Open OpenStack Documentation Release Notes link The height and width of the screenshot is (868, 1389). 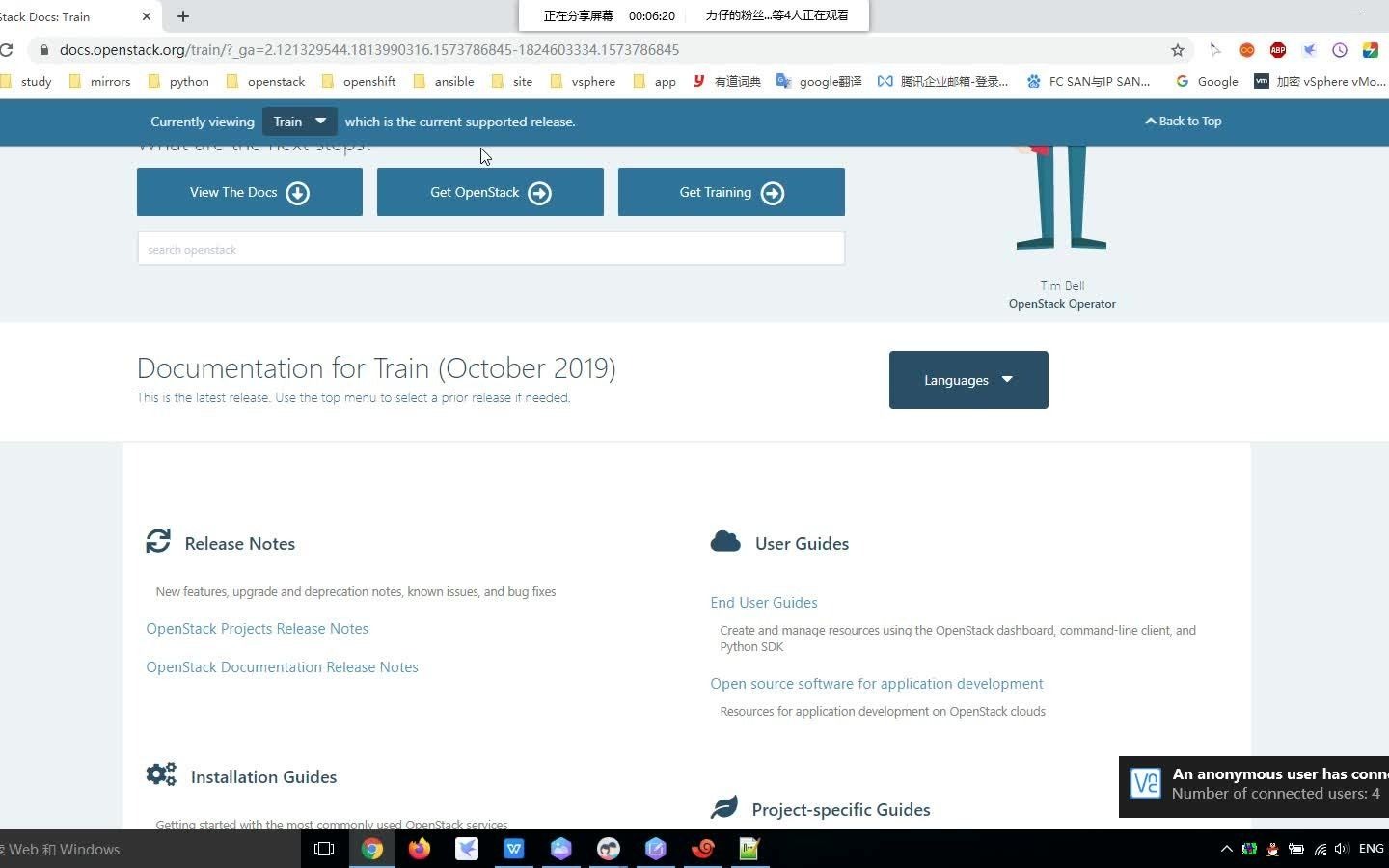(x=283, y=667)
